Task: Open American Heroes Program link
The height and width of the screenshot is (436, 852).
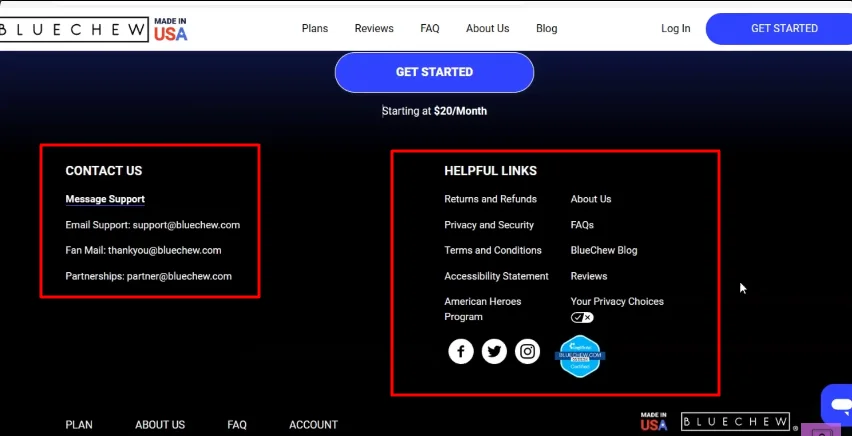Action: pyautogui.click(x=483, y=309)
